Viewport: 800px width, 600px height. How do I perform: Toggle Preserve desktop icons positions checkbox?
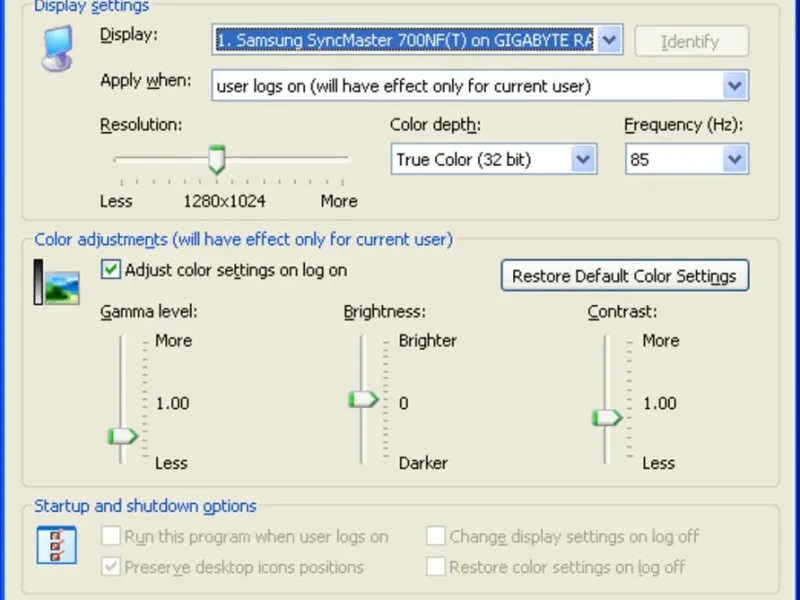click(111, 567)
